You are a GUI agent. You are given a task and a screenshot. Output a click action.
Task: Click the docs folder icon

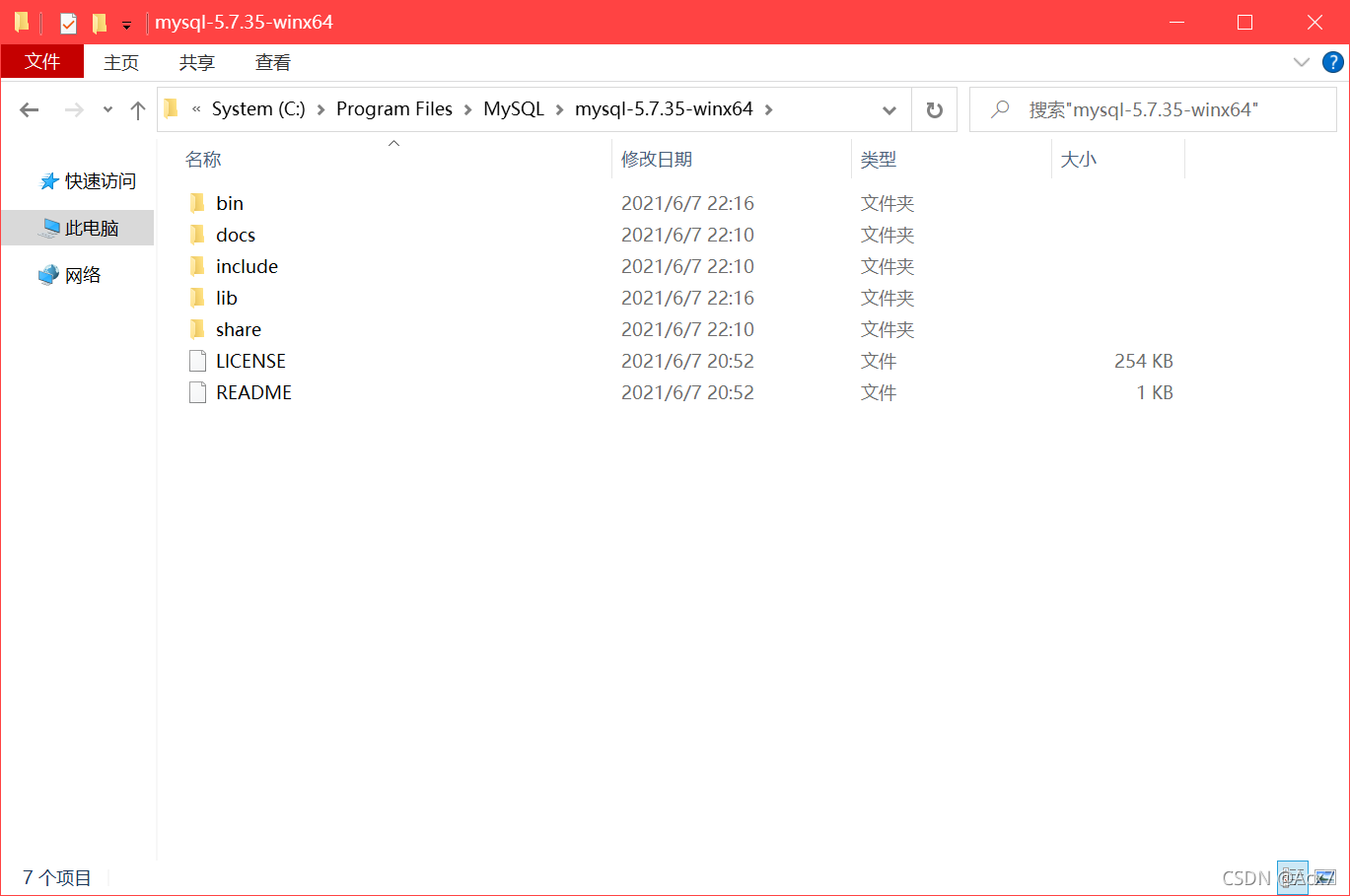click(x=197, y=235)
